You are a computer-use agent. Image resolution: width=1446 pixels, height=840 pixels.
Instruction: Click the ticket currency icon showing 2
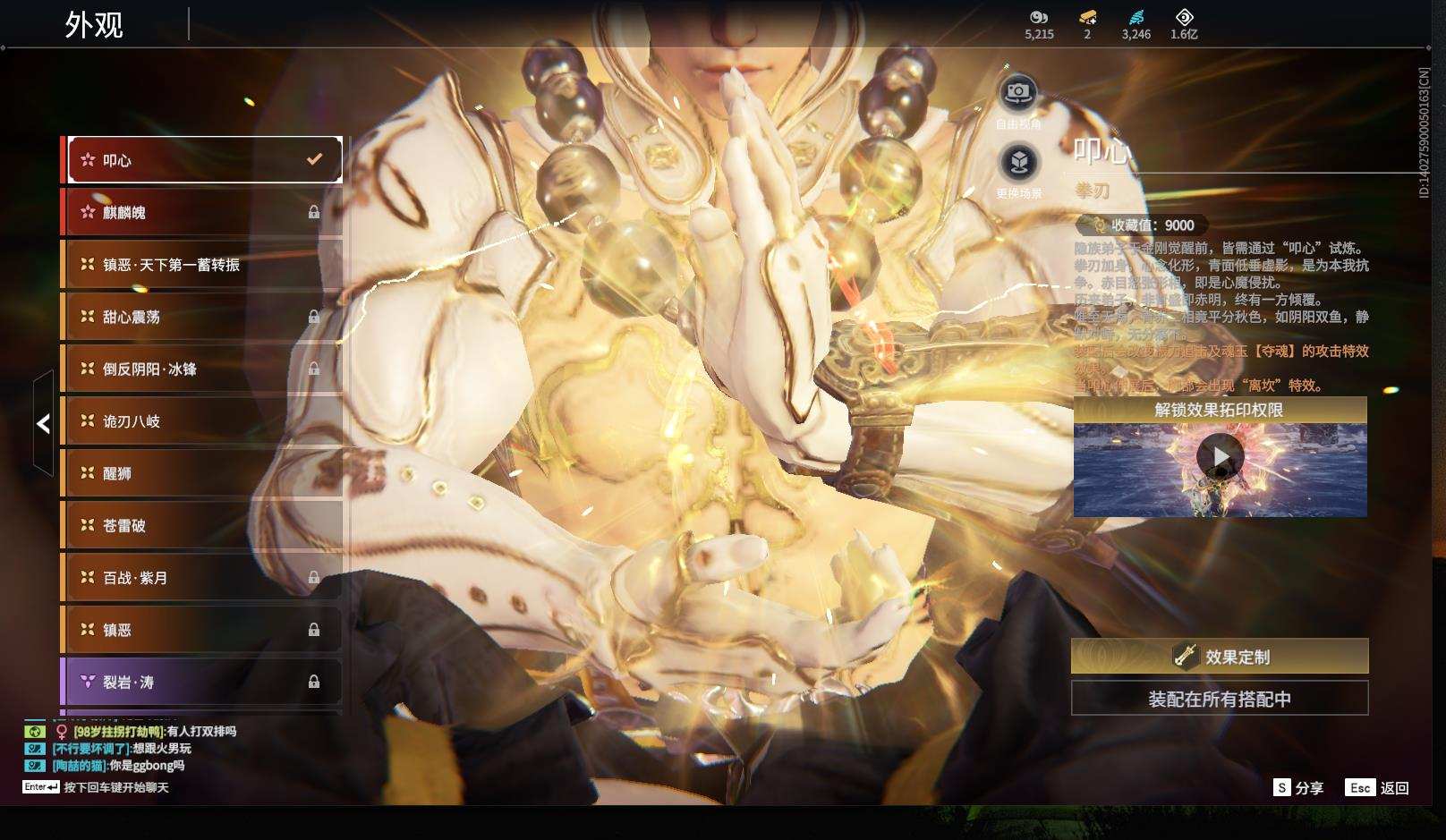click(x=1087, y=17)
